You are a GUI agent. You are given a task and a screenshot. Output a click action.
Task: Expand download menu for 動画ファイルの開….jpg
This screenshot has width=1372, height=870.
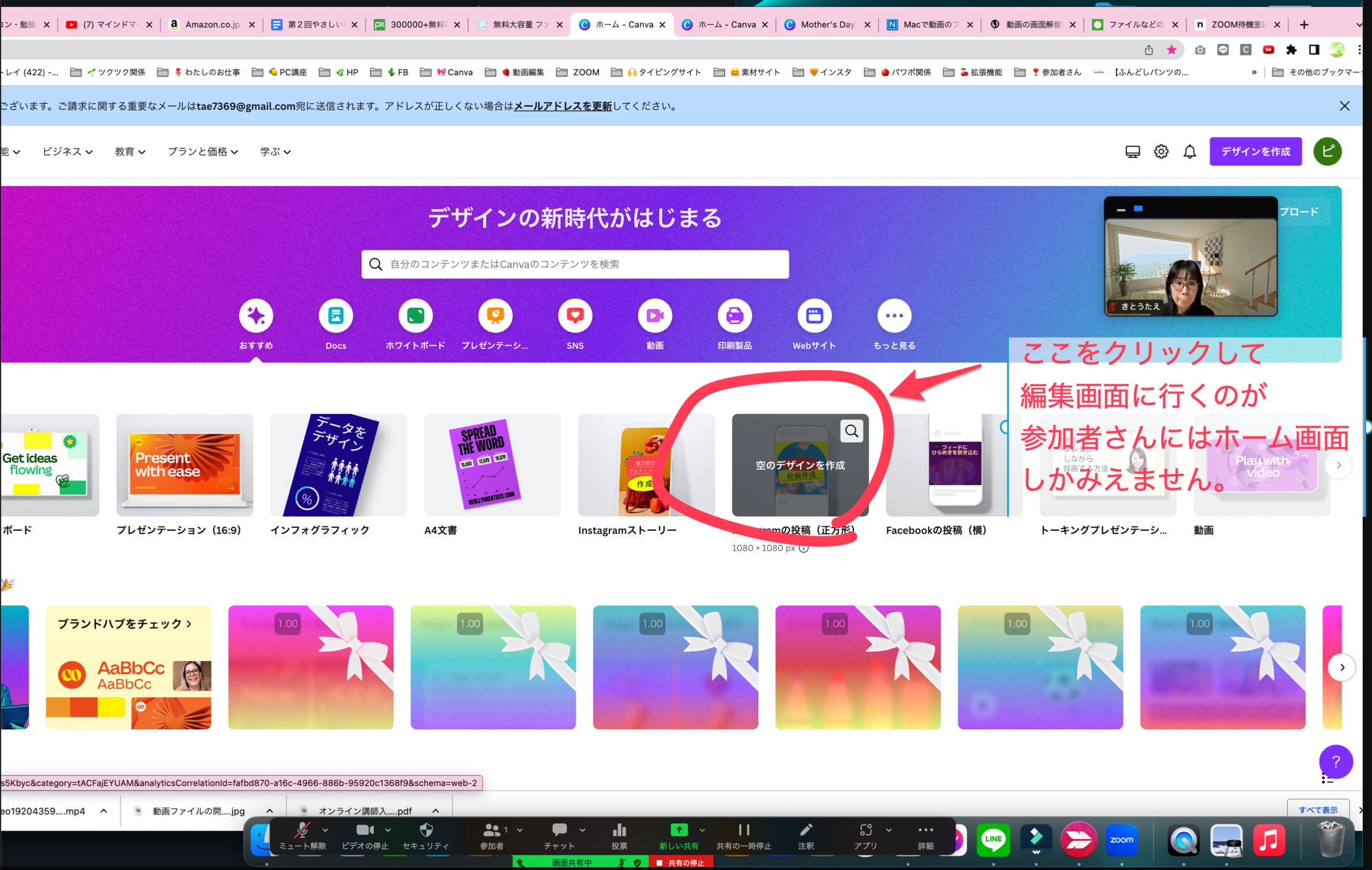tap(269, 810)
